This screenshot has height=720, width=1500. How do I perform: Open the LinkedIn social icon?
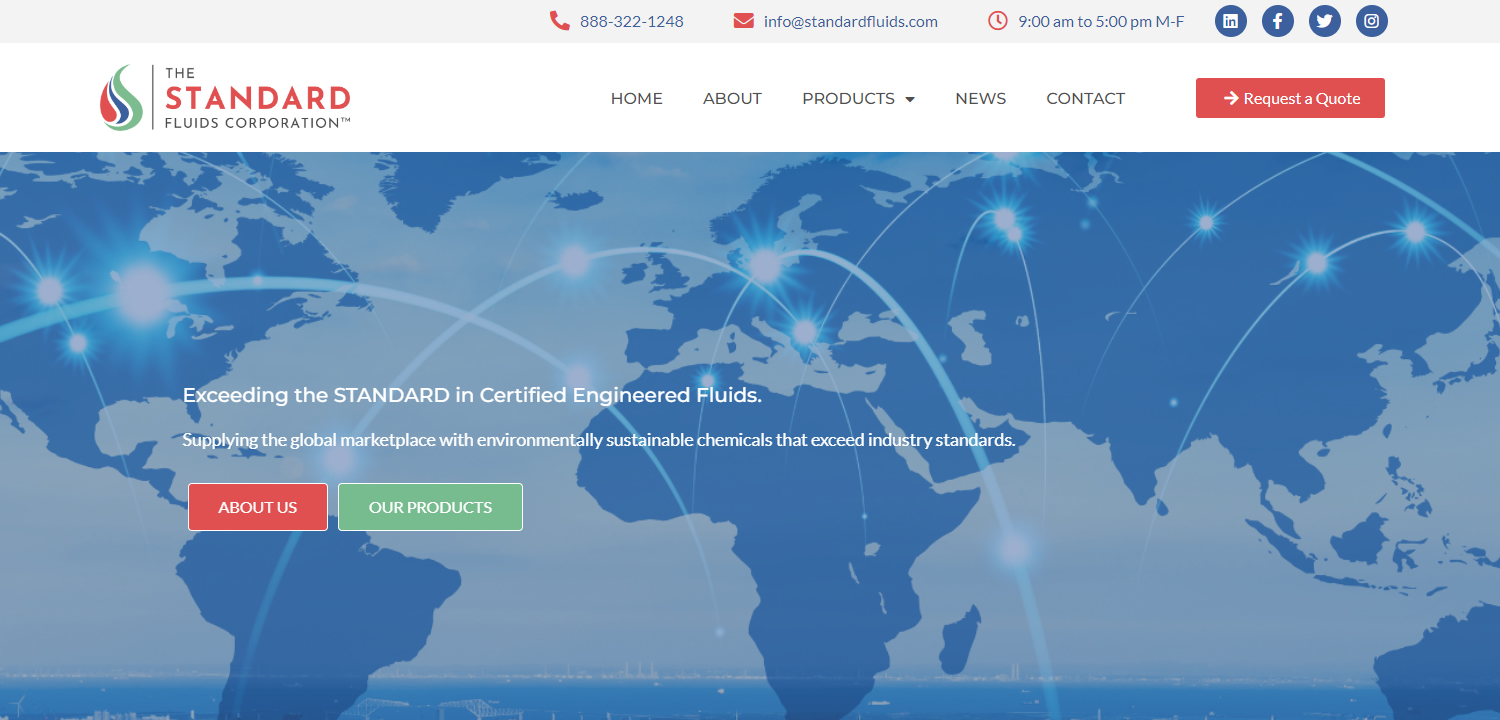coord(1231,21)
